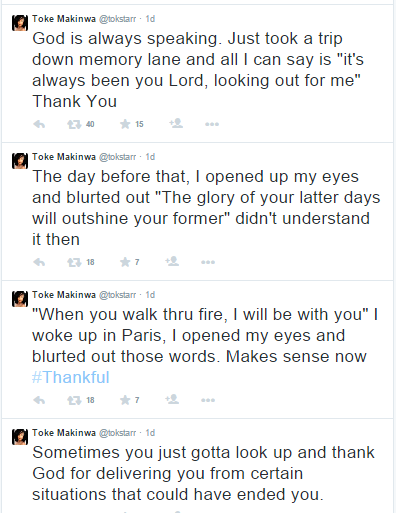Open more options on Paris tweet
This screenshot has width=396, height=513.
[x=208, y=400]
